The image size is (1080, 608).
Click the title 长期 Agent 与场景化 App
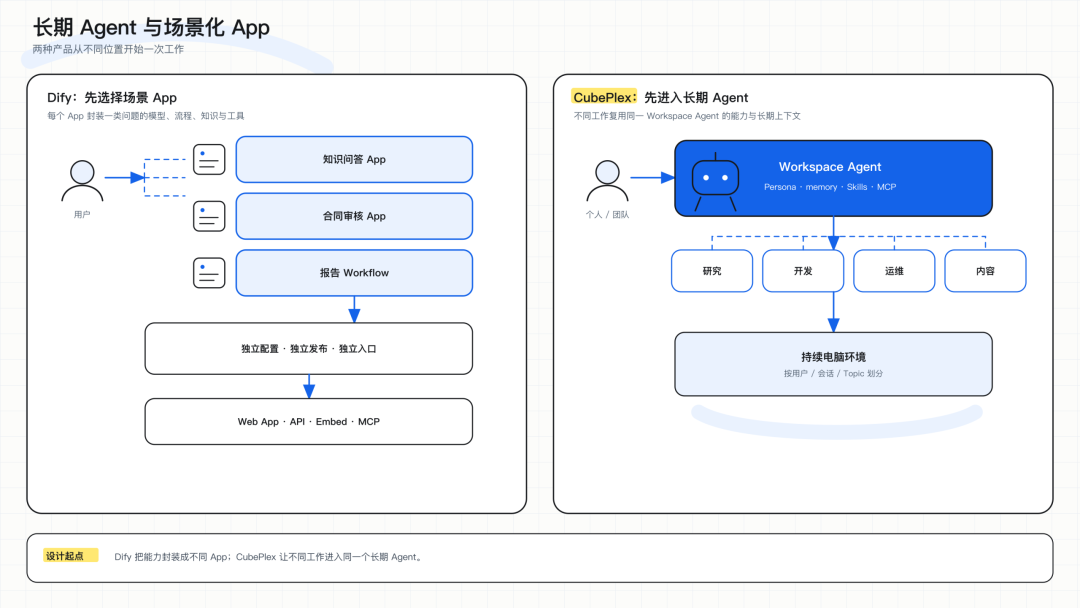pos(152,28)
